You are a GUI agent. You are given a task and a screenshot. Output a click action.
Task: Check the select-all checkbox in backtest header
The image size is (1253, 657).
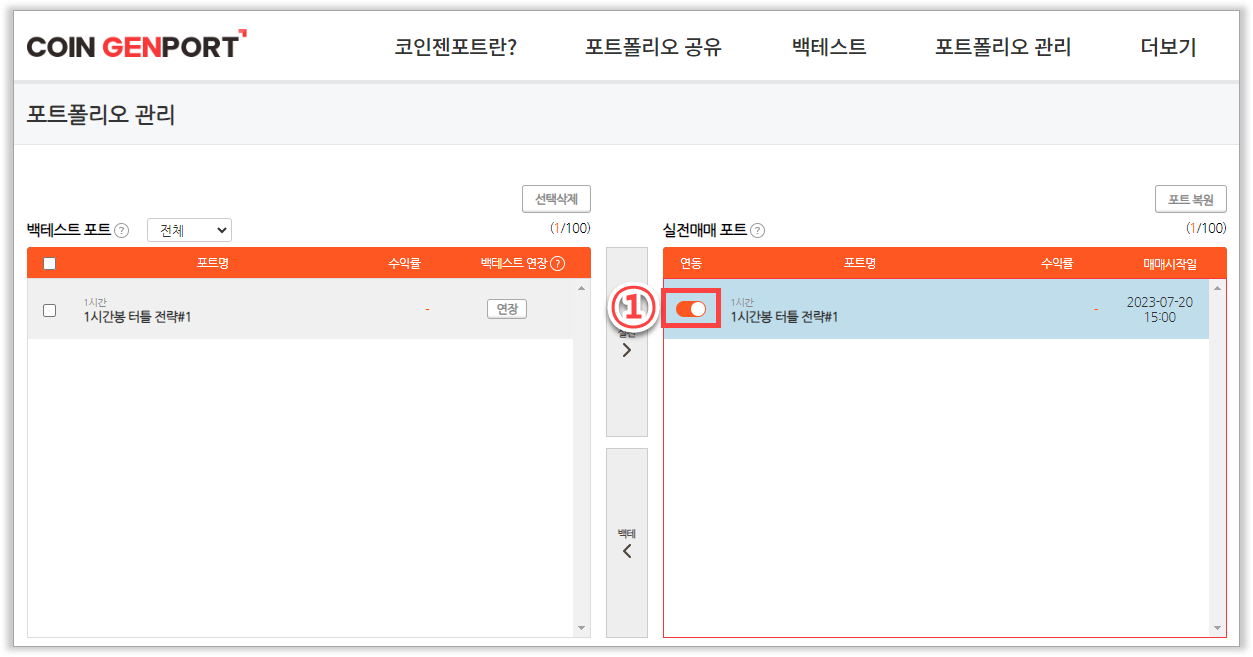[x=49, y=264]
